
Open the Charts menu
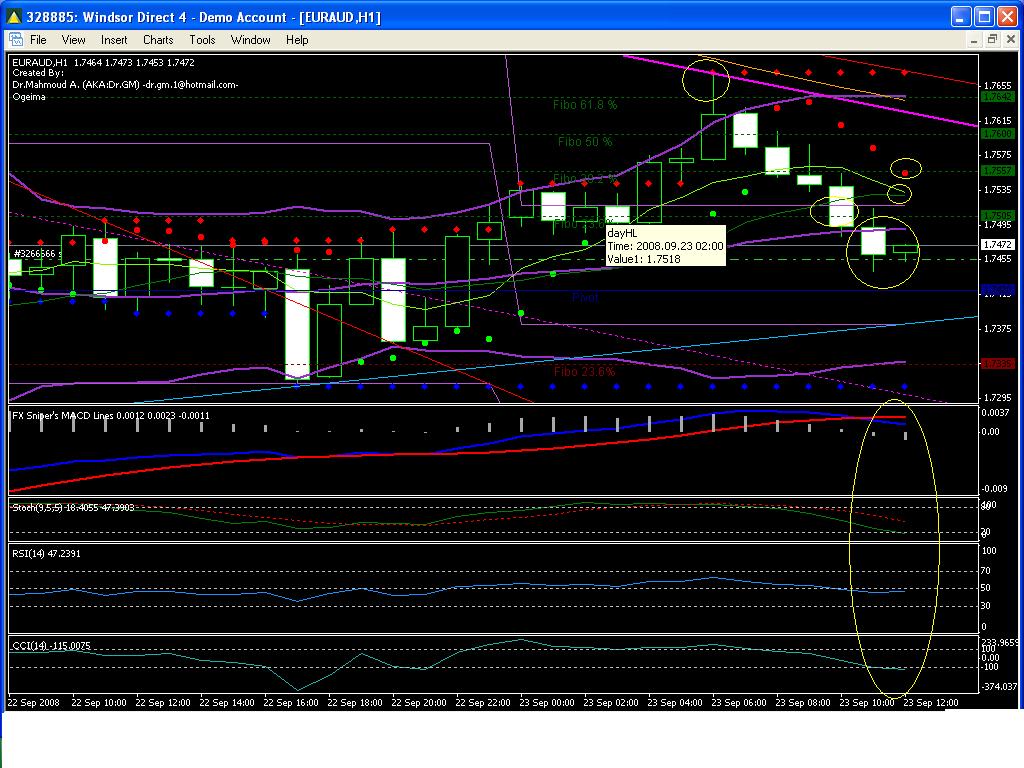click(158, 40)
